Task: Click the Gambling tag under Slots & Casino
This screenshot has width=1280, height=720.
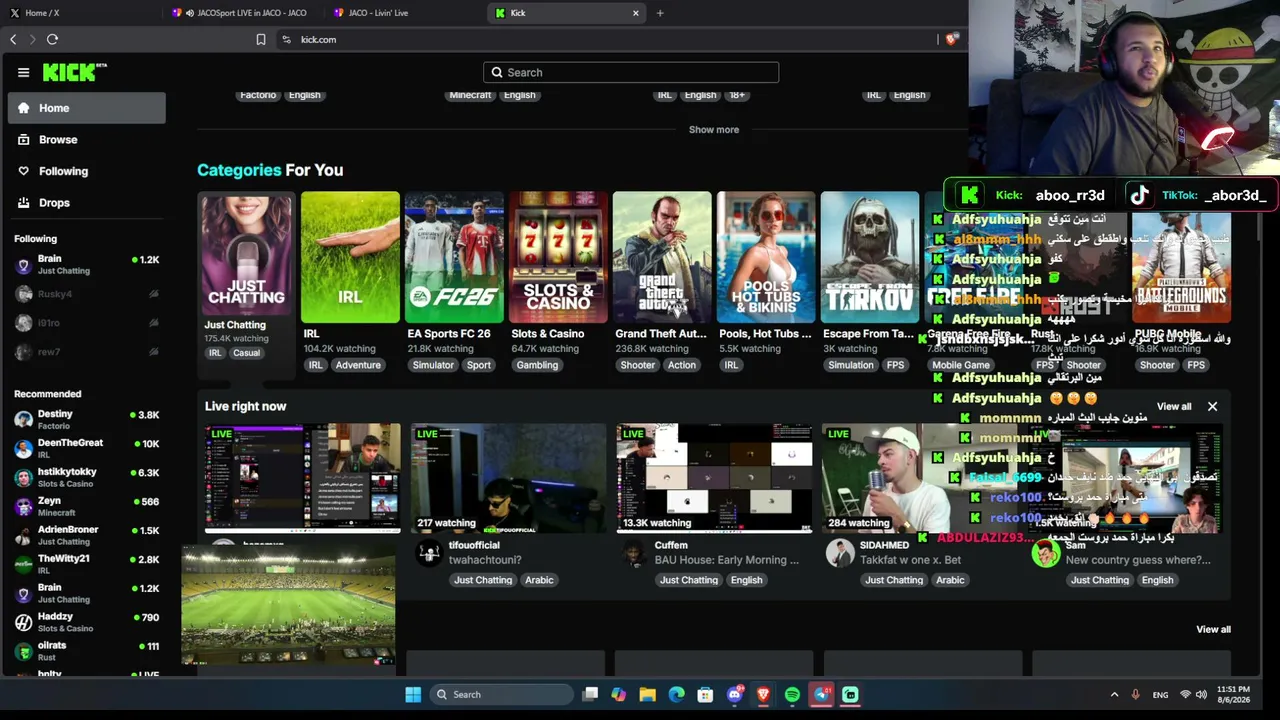Action: [537, 365]
